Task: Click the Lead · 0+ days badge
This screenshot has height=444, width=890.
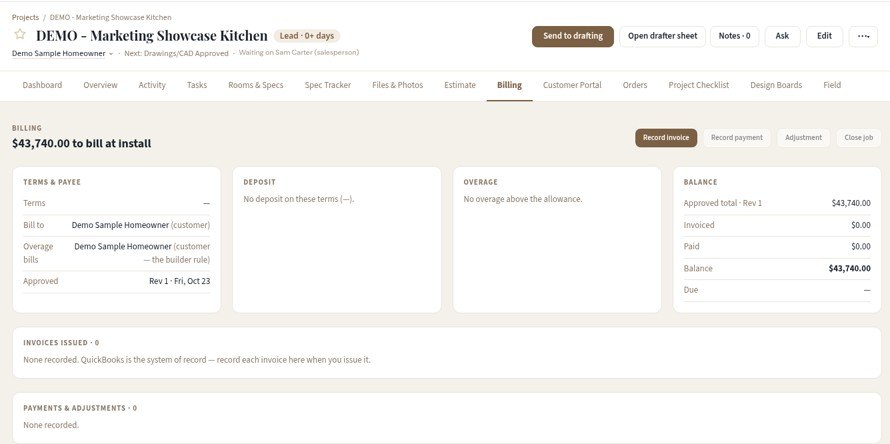Action: 307,36
